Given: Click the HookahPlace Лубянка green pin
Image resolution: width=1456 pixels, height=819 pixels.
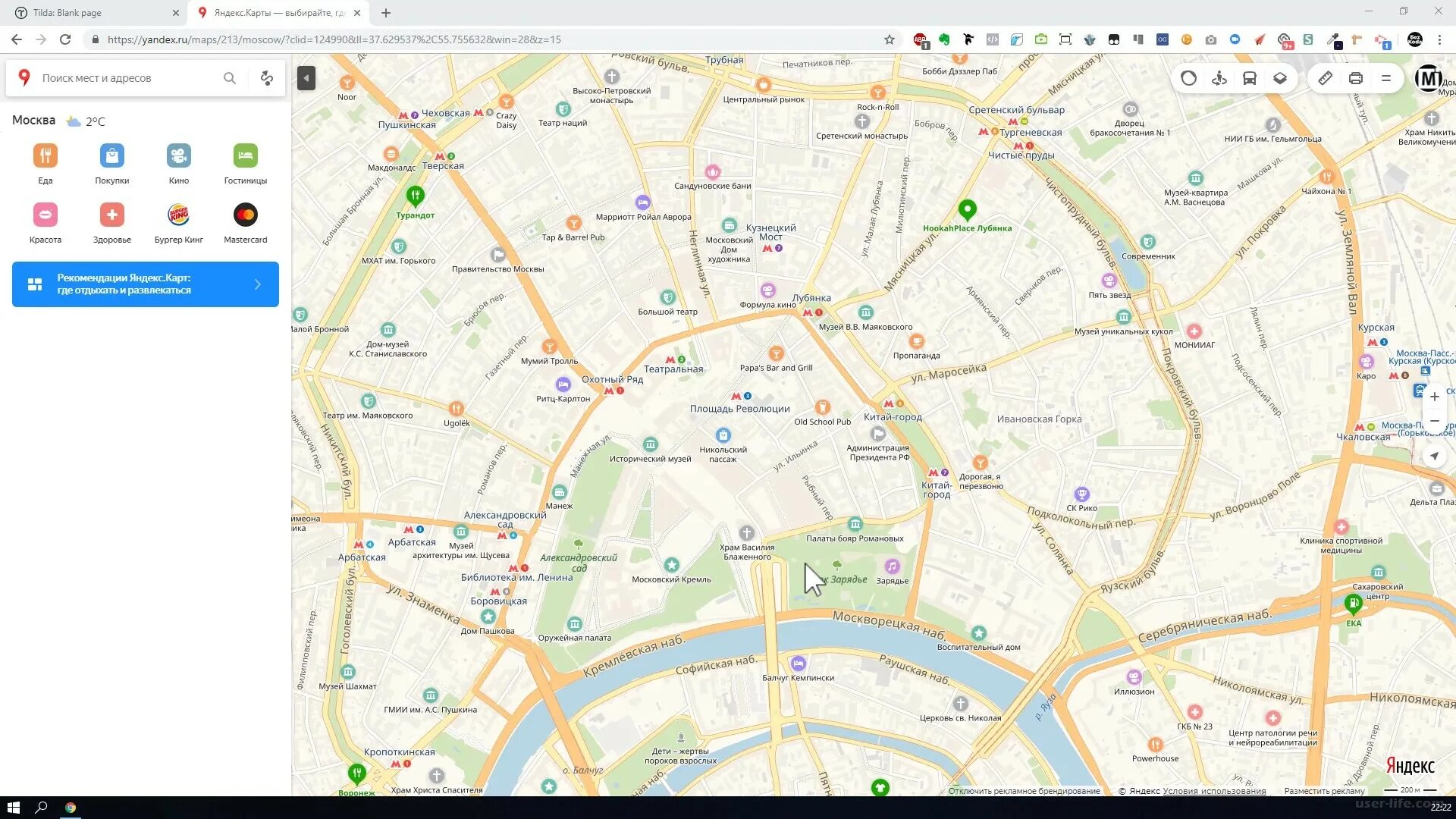Looking at the screenshot, I should 967,210.
